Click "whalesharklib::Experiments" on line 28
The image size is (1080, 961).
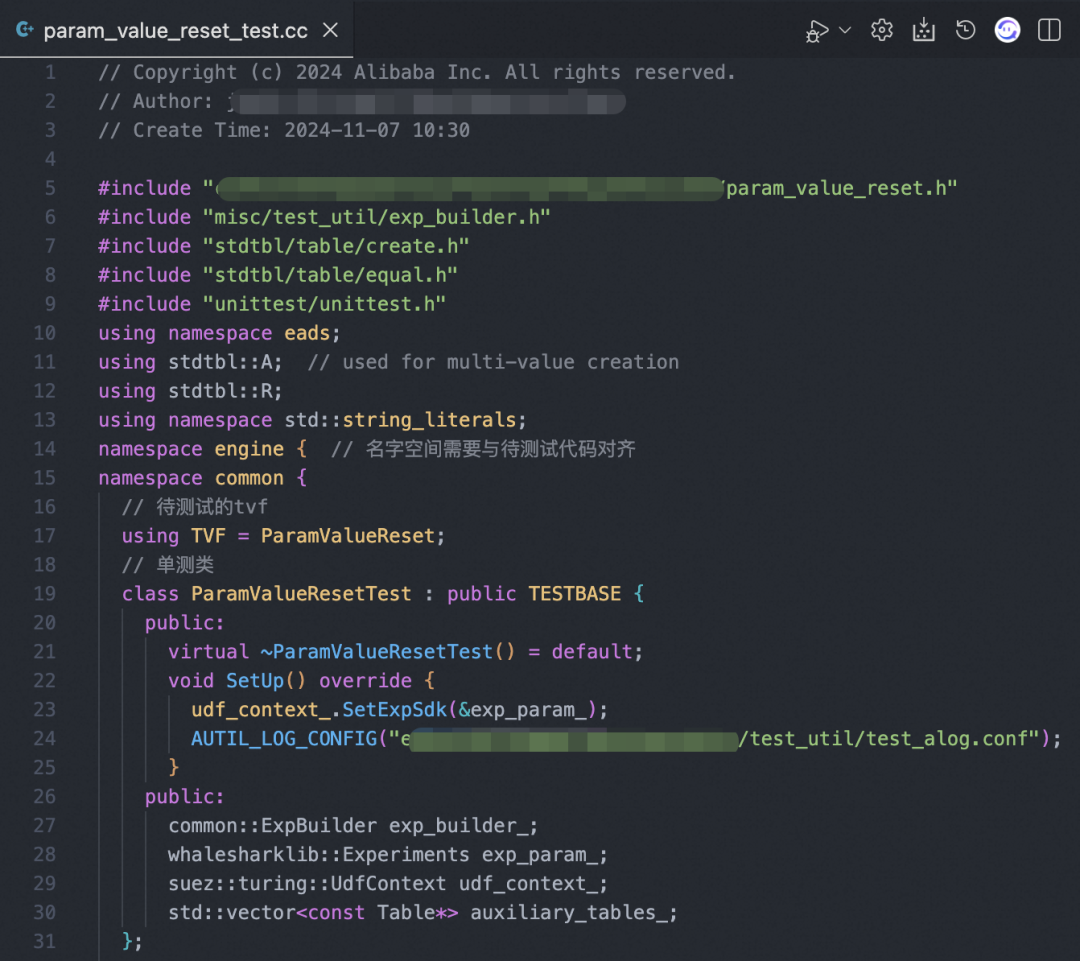tap(319, 854)
